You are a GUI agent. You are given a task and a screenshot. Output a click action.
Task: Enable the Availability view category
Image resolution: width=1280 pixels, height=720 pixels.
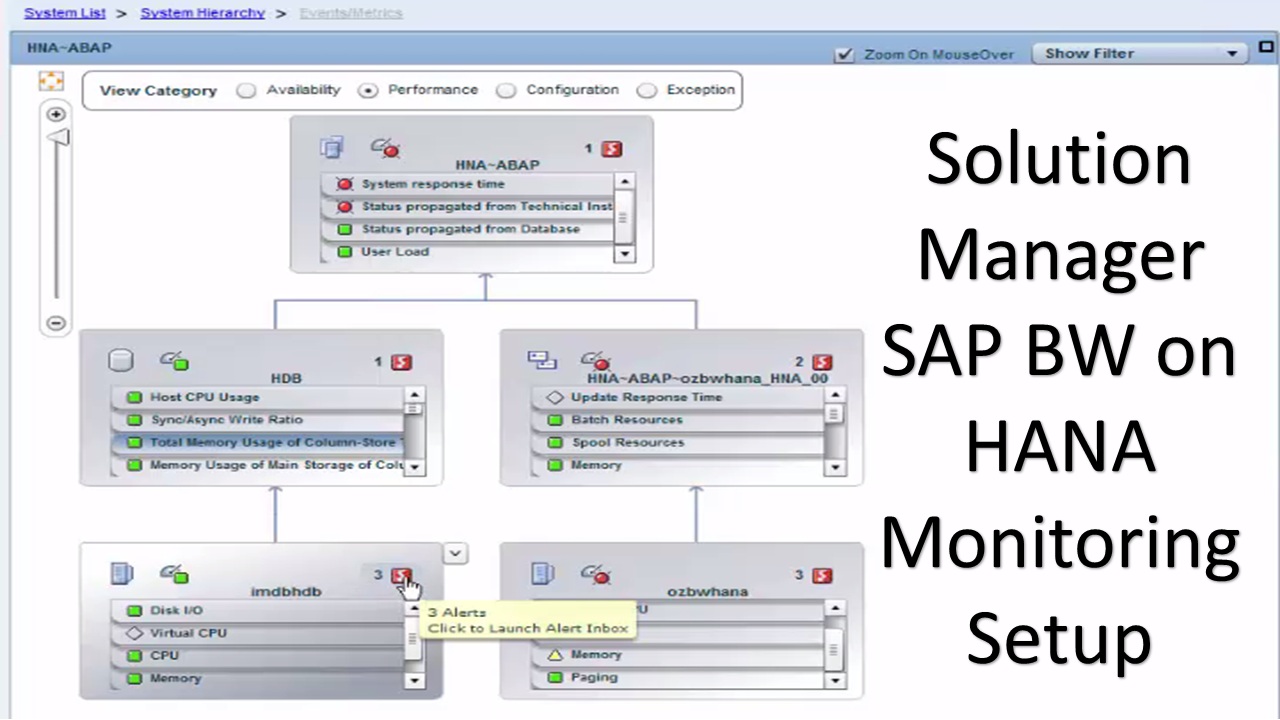(x=246, y=89)
